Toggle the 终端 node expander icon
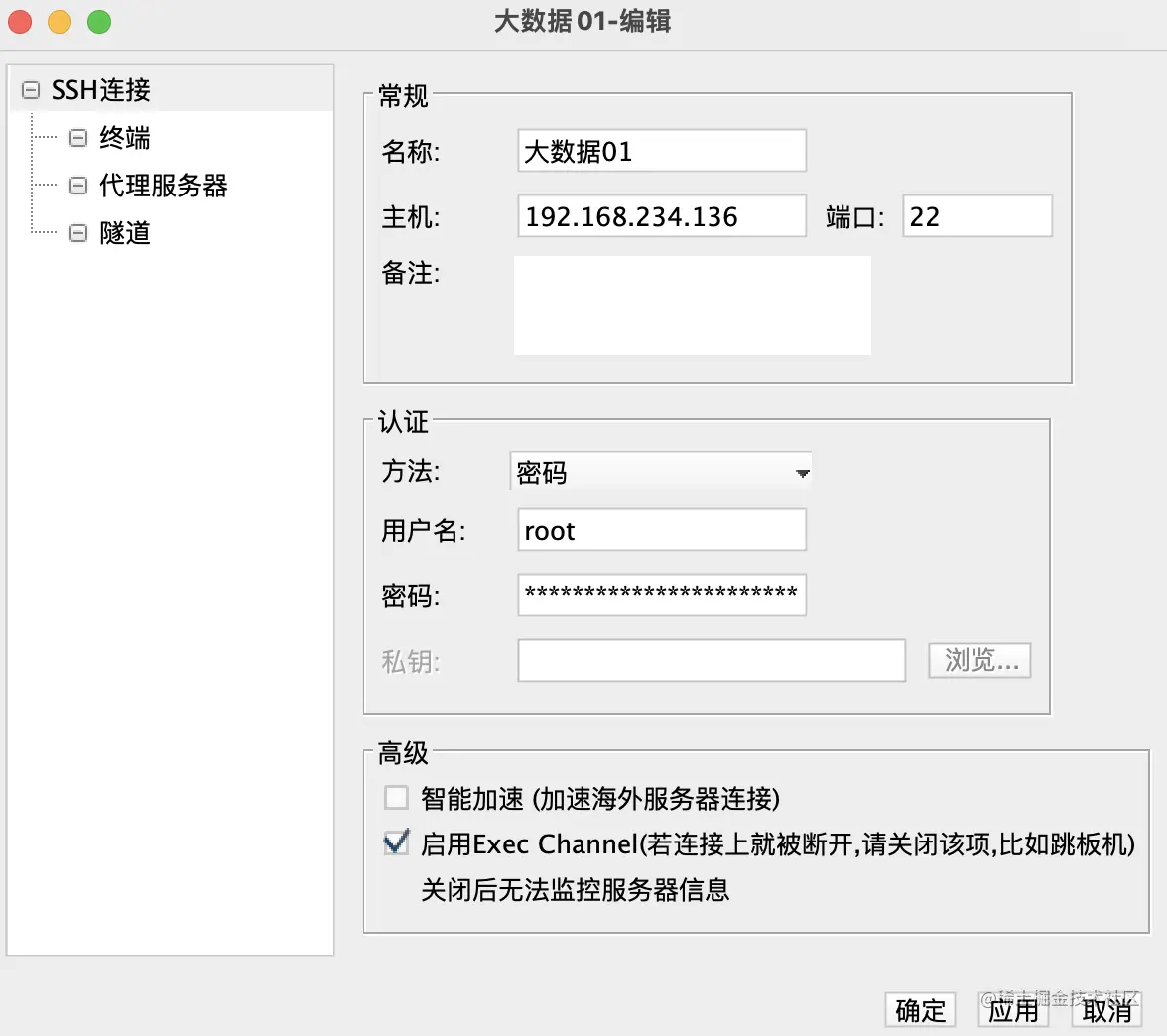Screen dimensions: 1167x1036 [x=78, y=138]
